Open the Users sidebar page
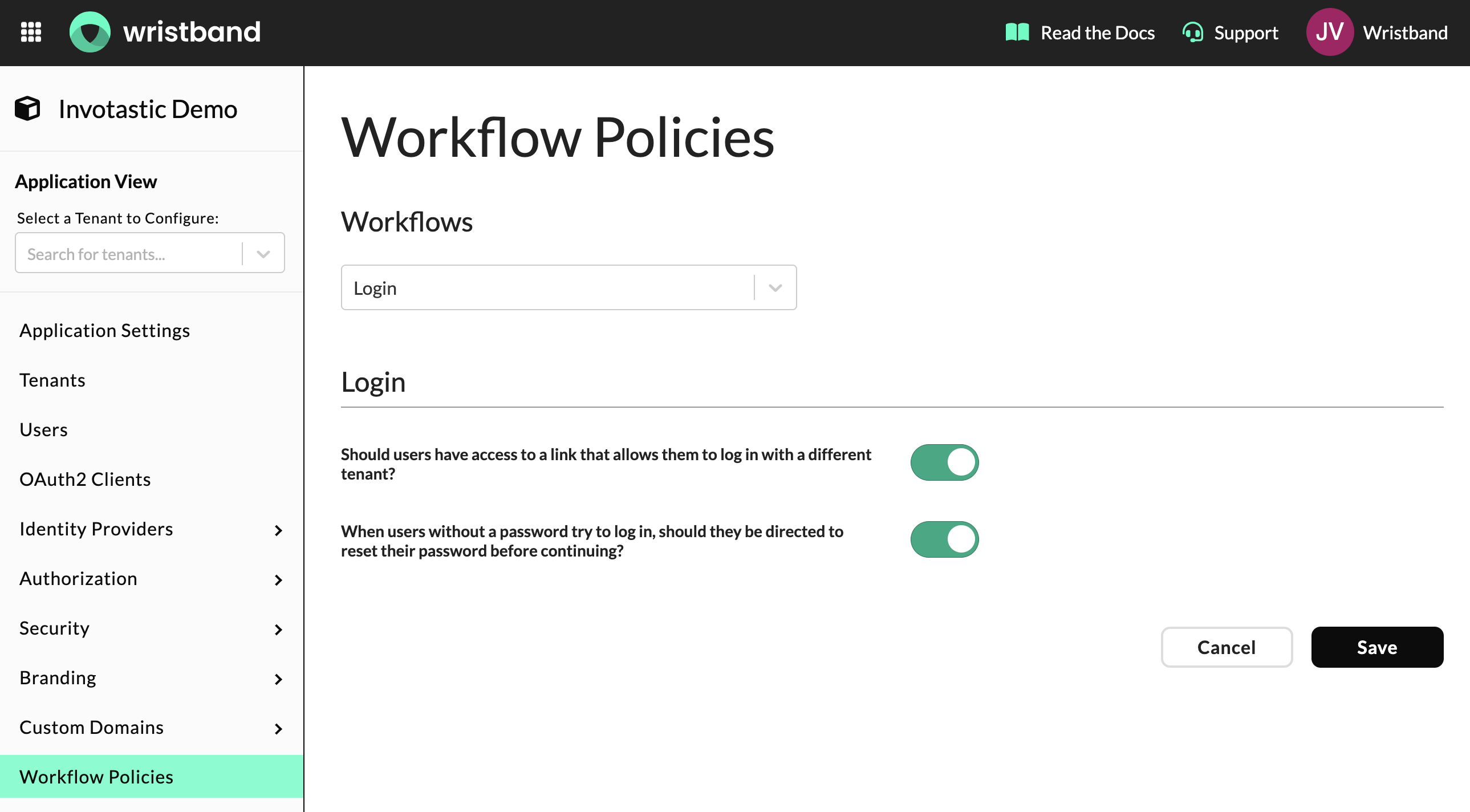 coord(43,430)
